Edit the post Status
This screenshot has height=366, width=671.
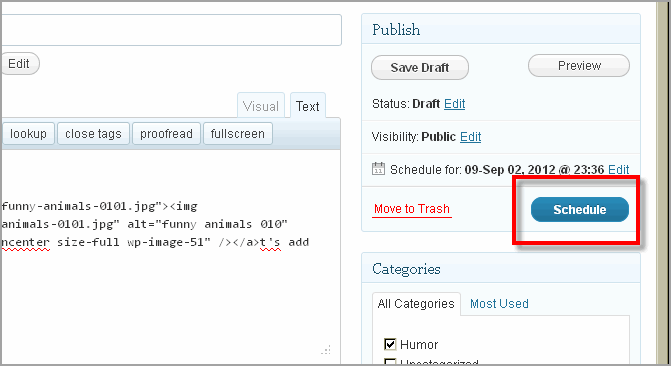click(x=454, y=104)
